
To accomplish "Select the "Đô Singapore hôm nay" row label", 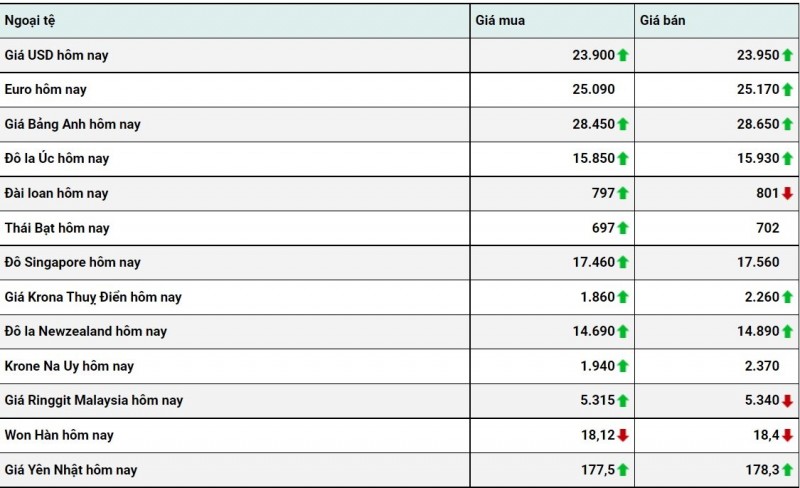I will click(x=72, y=262).
